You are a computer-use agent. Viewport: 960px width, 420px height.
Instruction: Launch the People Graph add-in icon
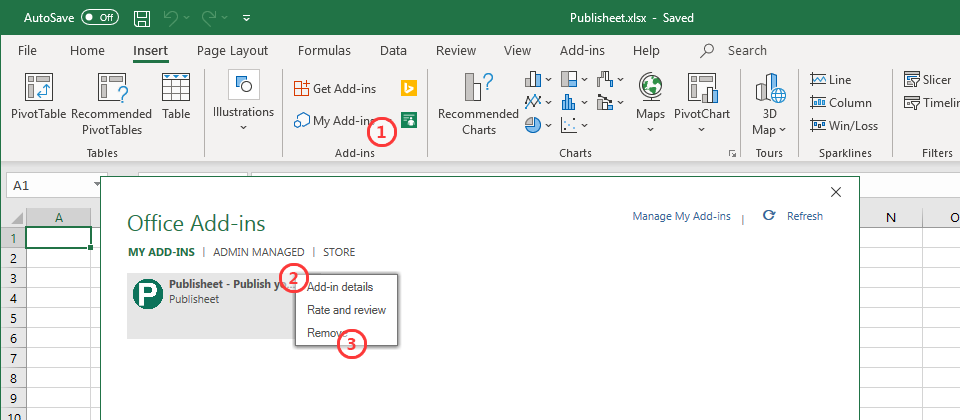coord(409,119)
